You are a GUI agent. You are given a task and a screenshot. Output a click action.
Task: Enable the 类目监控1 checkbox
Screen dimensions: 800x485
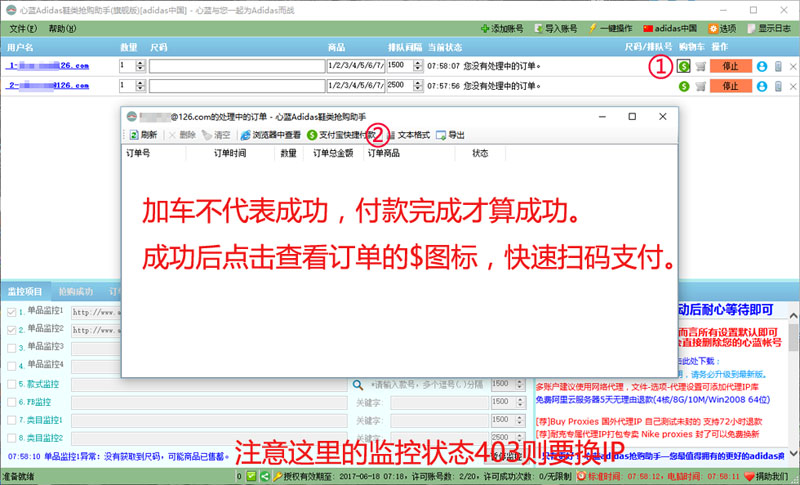(x=11, y=420)
